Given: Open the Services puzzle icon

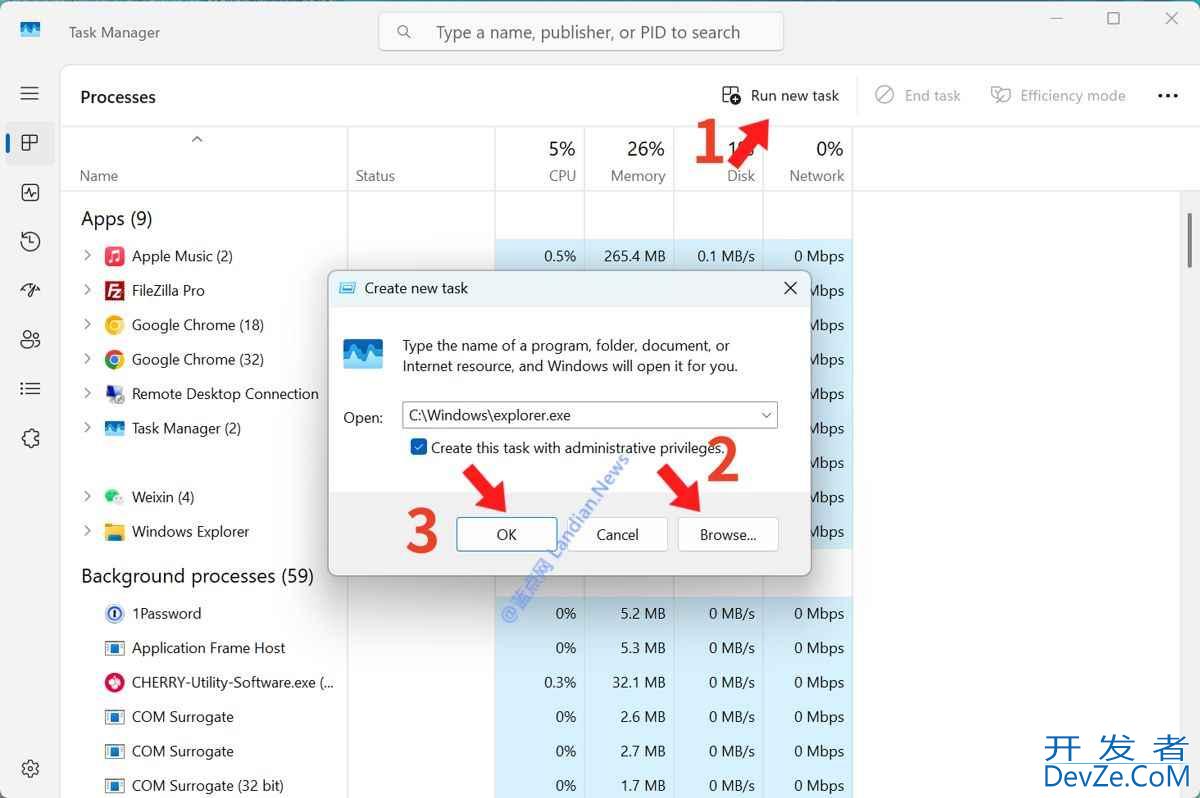Looking at the screenshot, I should tap(30, 438).
